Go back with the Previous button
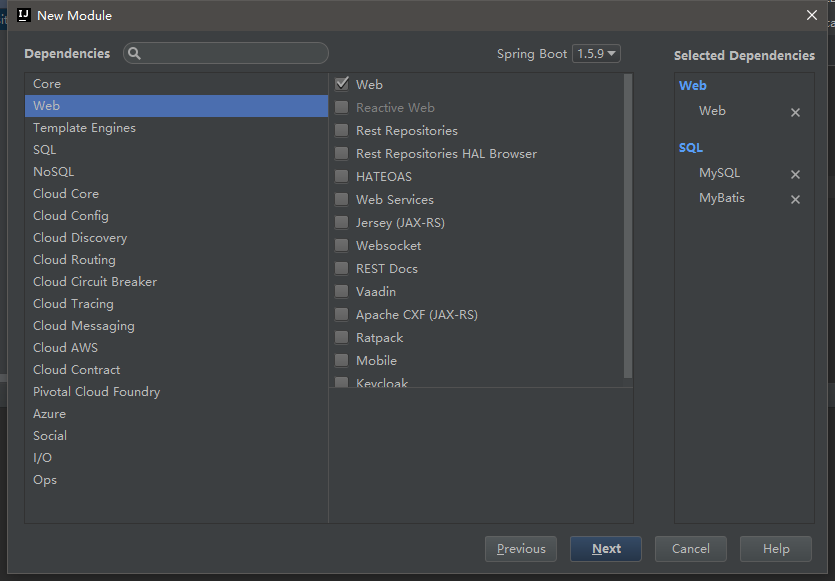This screenshot has width=835, height=581. (521, 549)
